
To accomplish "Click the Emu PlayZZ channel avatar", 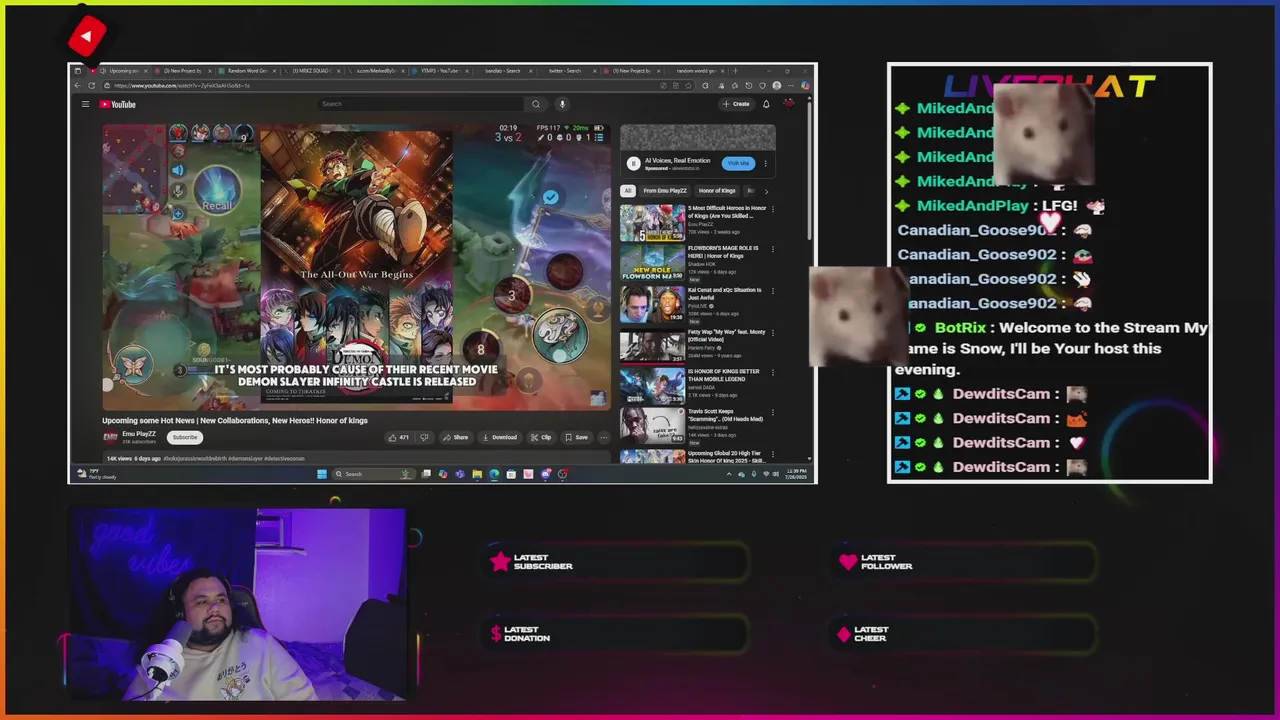I will coord(110,437).
